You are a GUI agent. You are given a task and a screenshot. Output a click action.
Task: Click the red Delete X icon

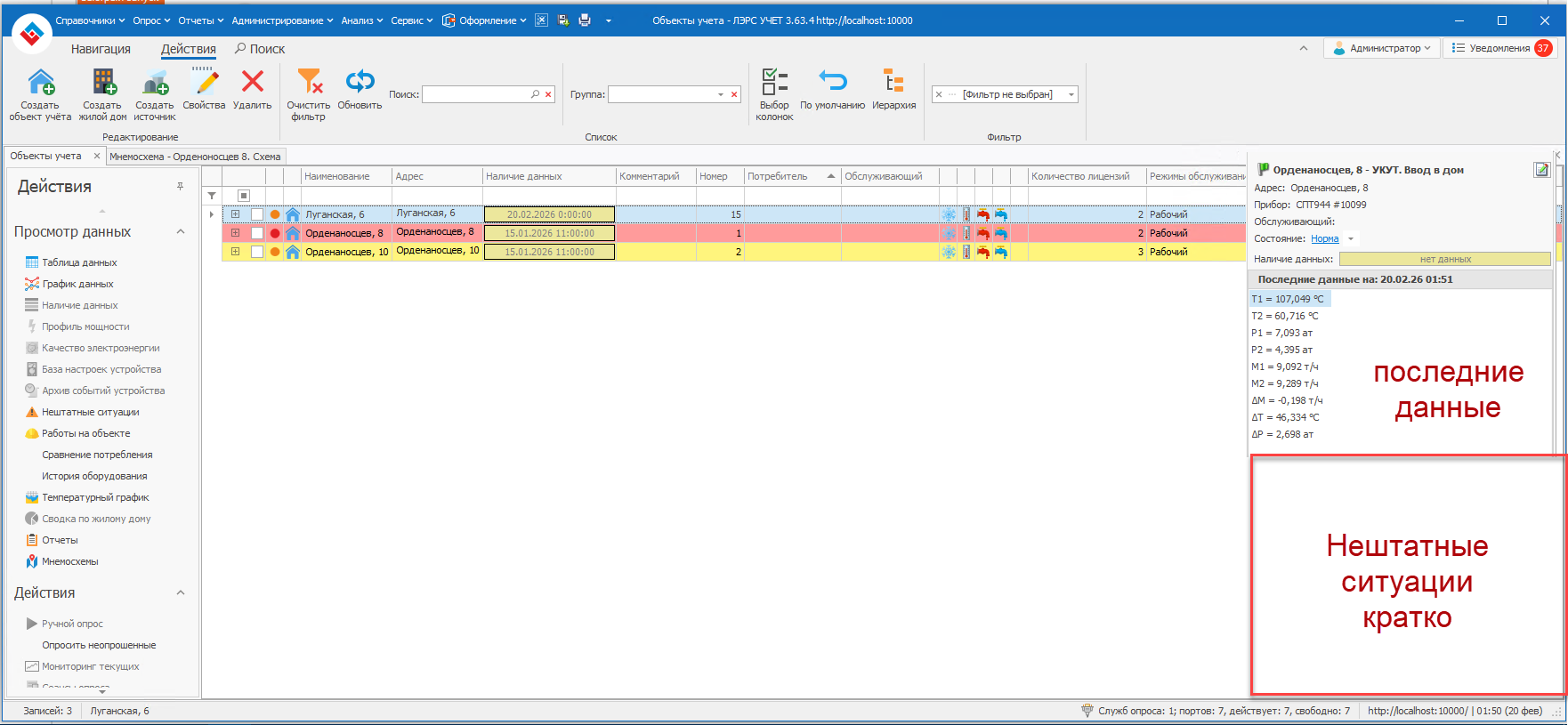[253, 82]
